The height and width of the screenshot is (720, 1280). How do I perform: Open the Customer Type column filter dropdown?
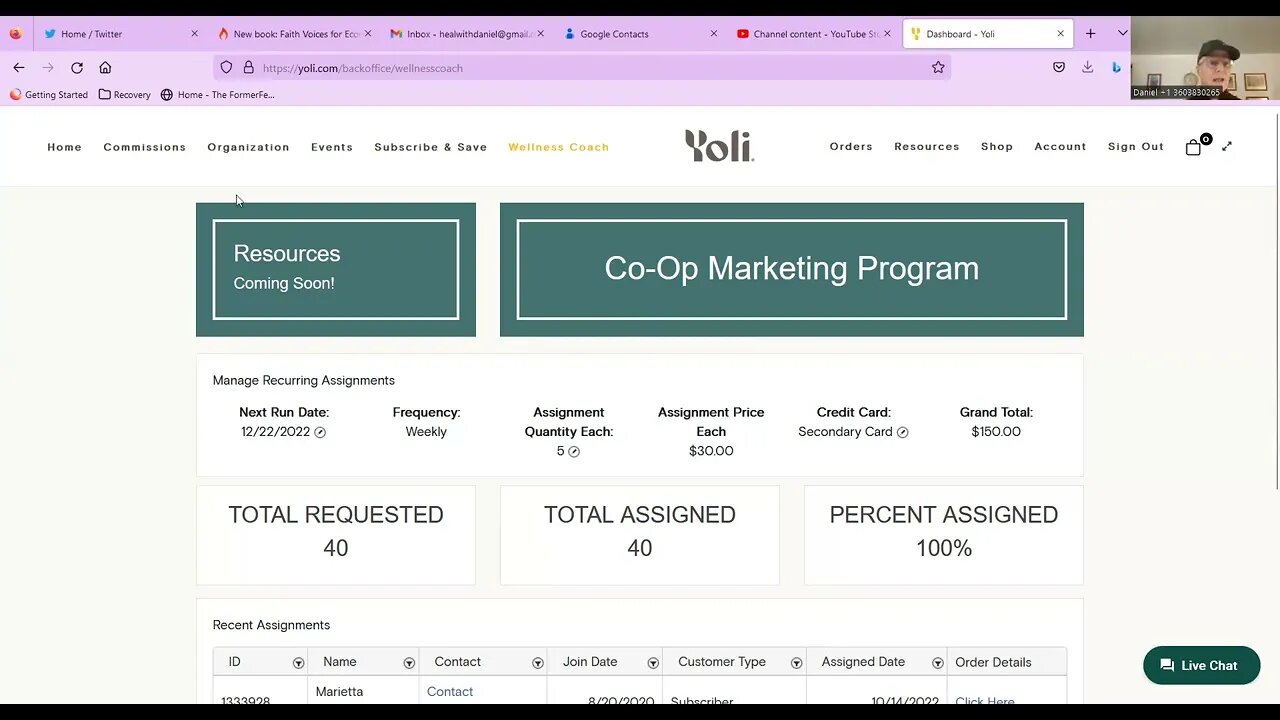tap(797, 663)
